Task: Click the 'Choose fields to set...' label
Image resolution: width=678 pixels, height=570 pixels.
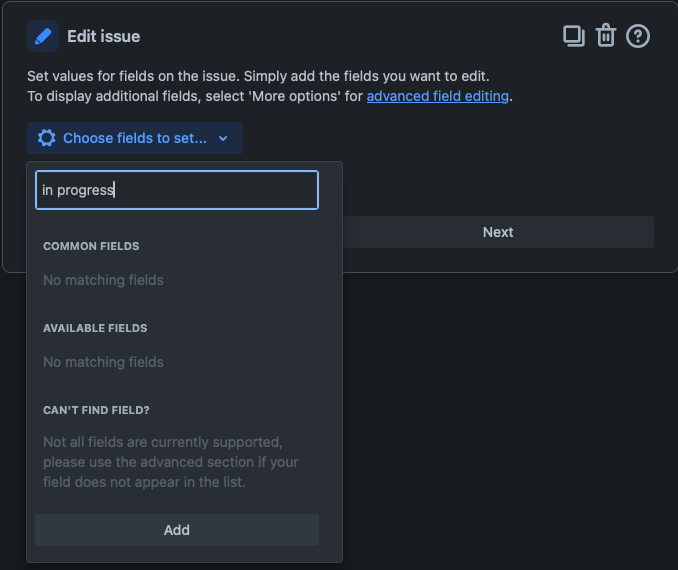Action: point(135,138)
